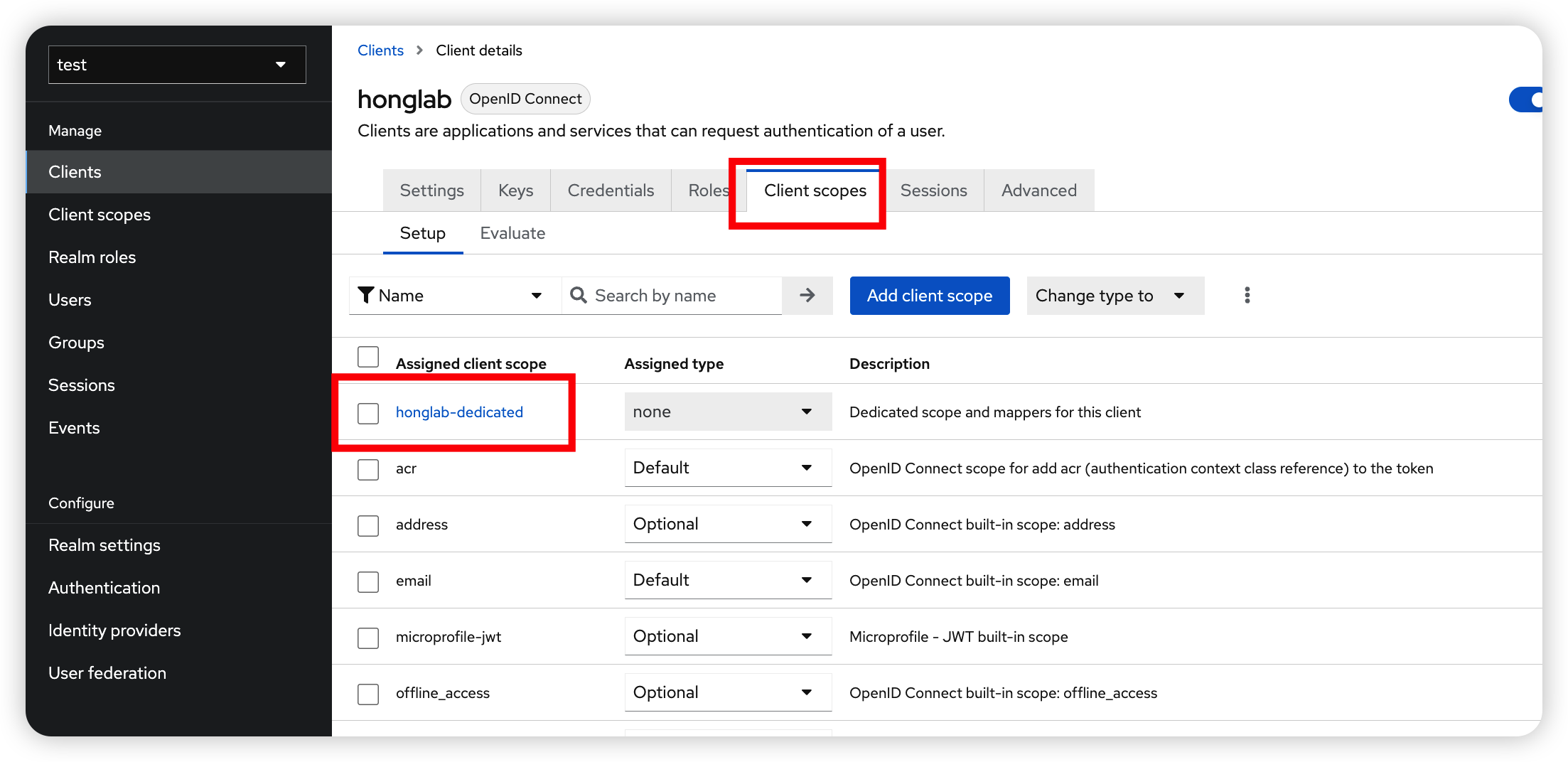Go to Clients breadcrumb link
The image size is (1568, 762).
[380, 50]
